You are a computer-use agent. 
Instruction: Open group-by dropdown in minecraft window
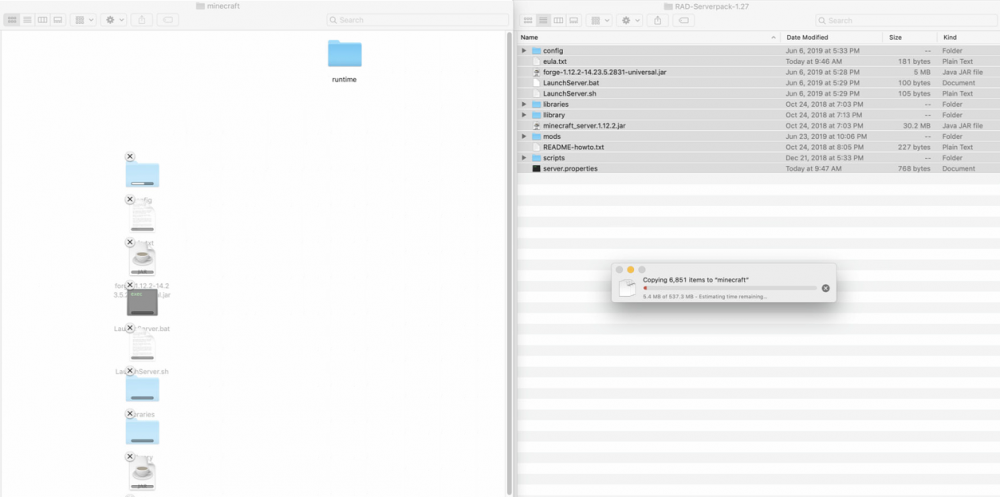point(83,20)
